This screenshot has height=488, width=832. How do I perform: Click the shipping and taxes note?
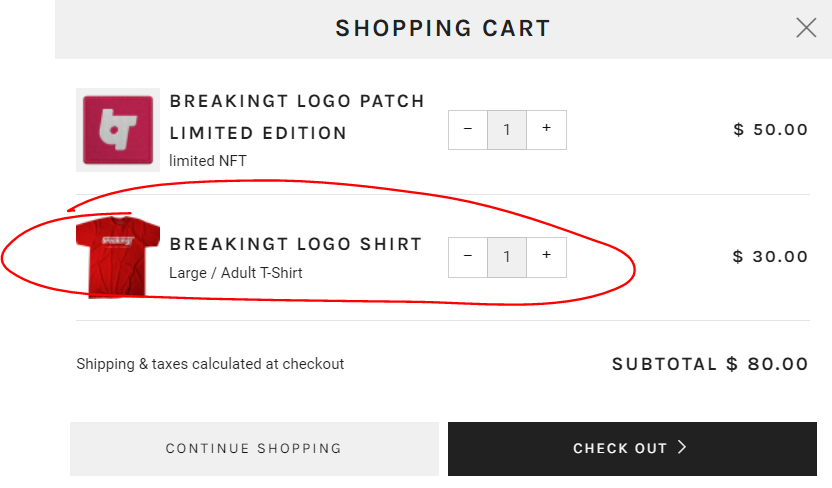point(210,364)
